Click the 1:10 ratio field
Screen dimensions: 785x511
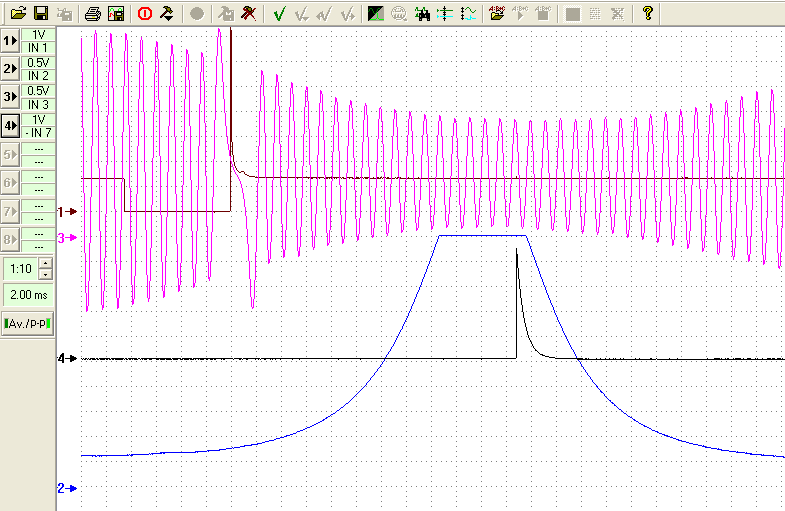coord(21,269)
